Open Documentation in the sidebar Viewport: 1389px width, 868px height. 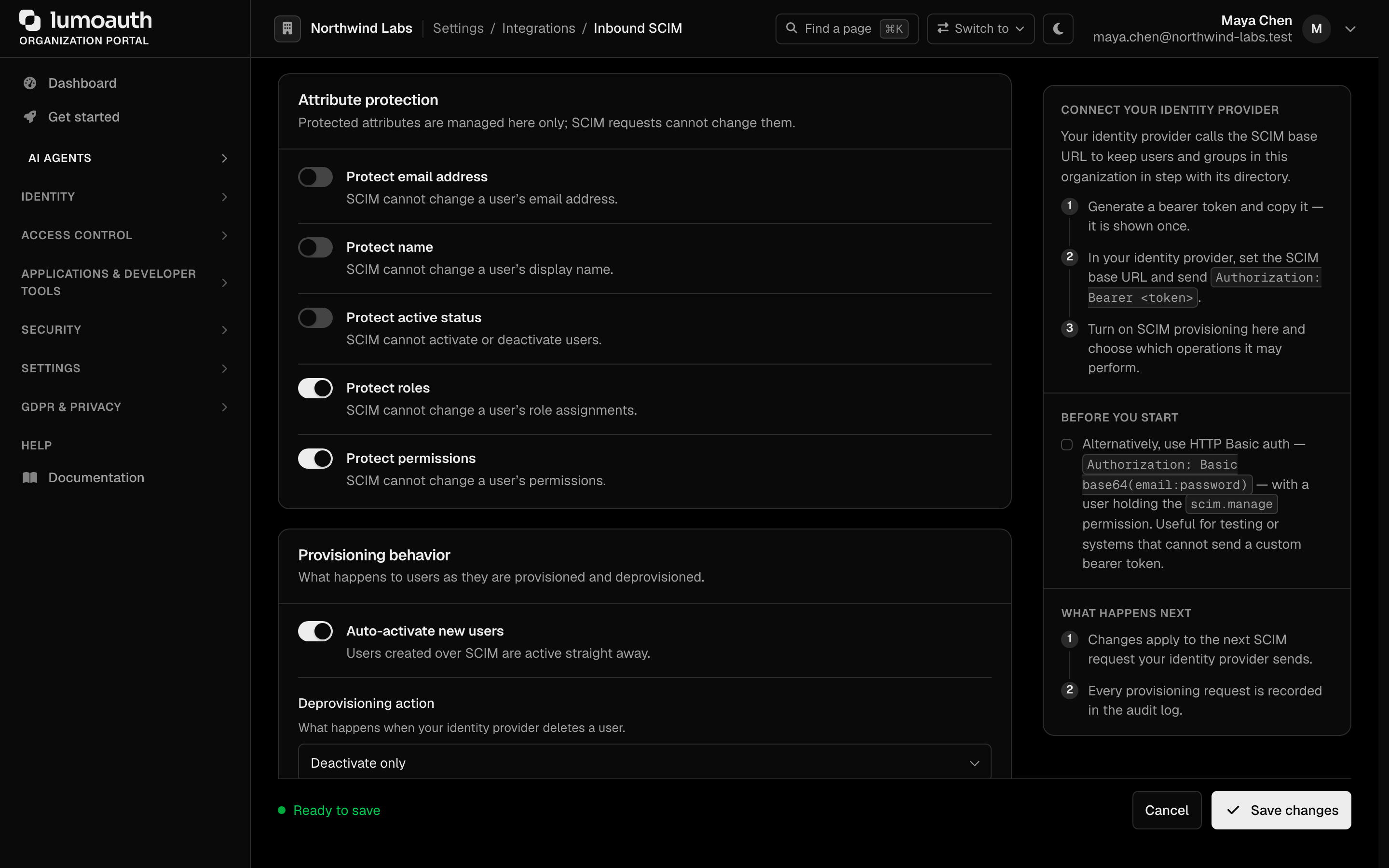tap(125, 477)
